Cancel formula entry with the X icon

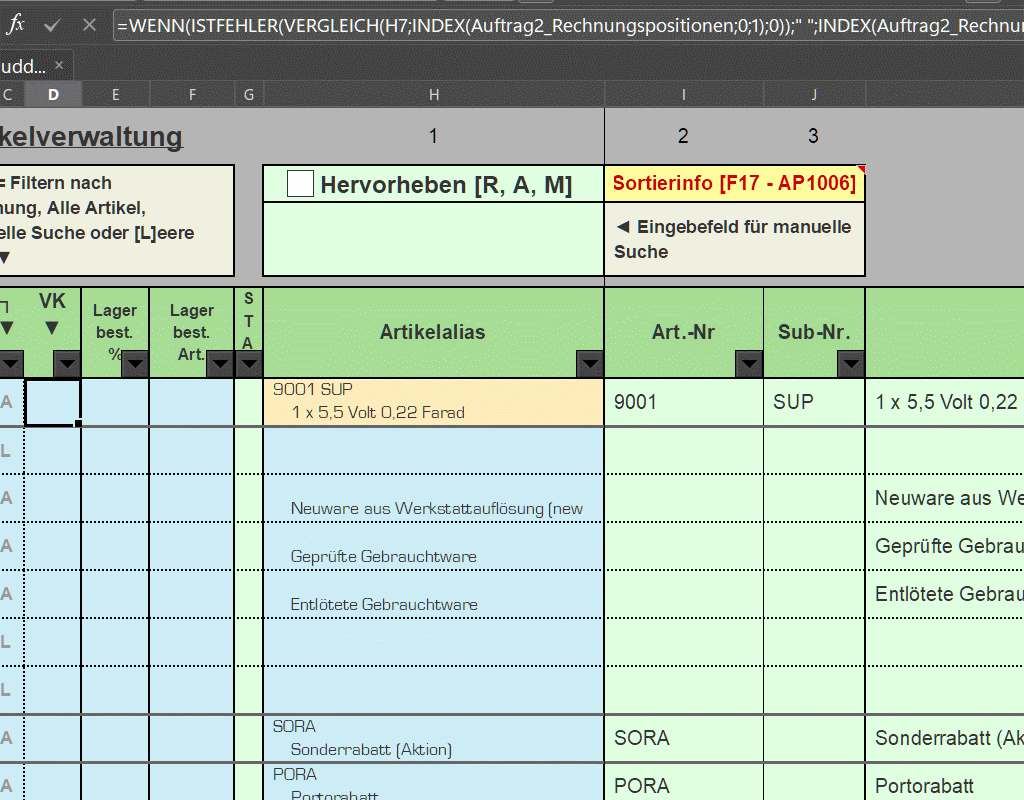(x=89, y=25)
